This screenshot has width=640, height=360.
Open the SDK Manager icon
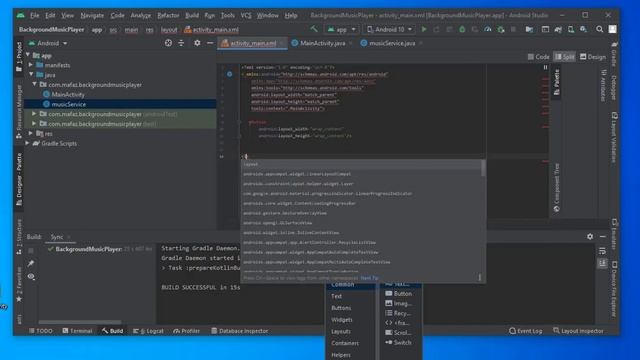584,29
